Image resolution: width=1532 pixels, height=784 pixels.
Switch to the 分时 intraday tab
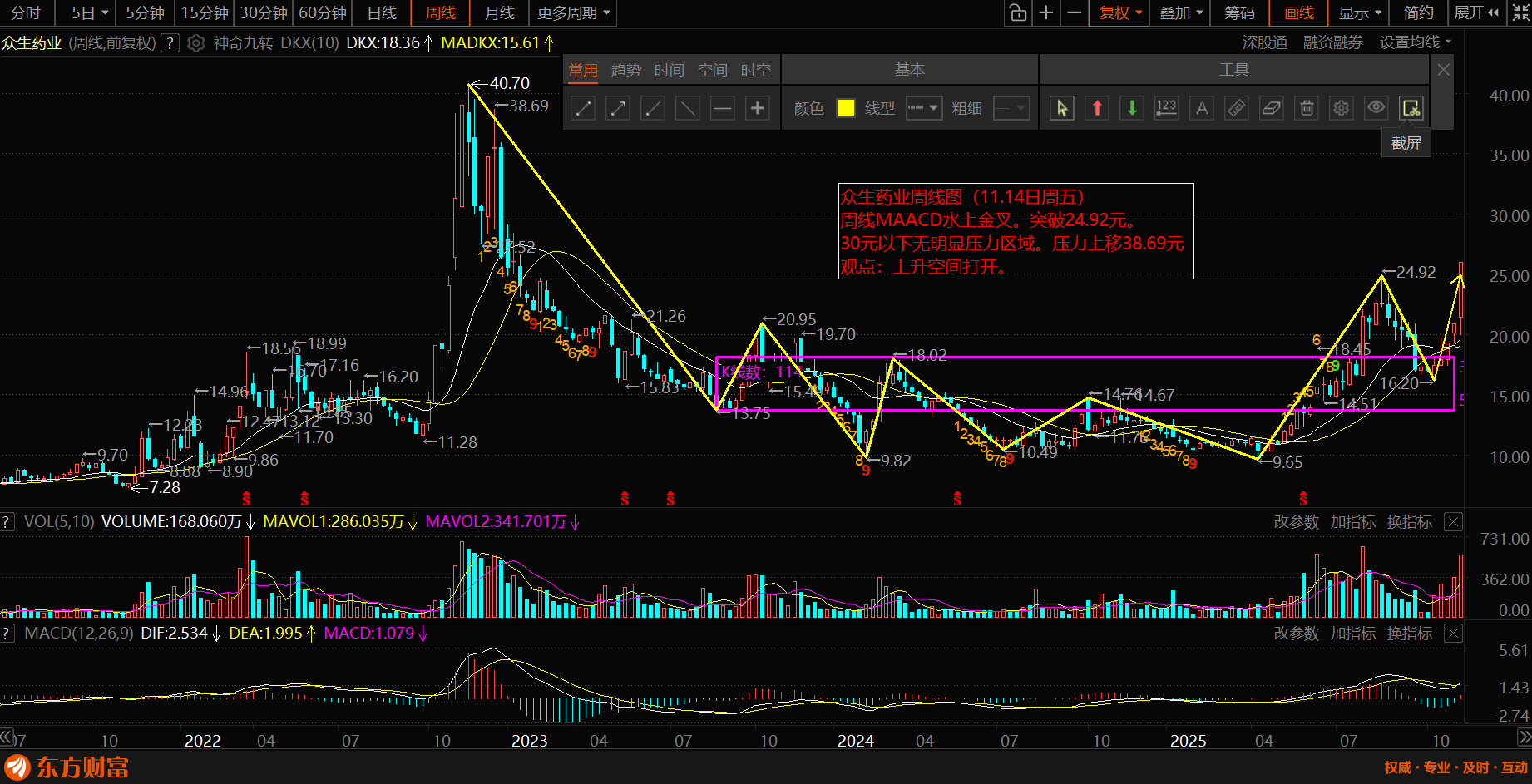26,13
